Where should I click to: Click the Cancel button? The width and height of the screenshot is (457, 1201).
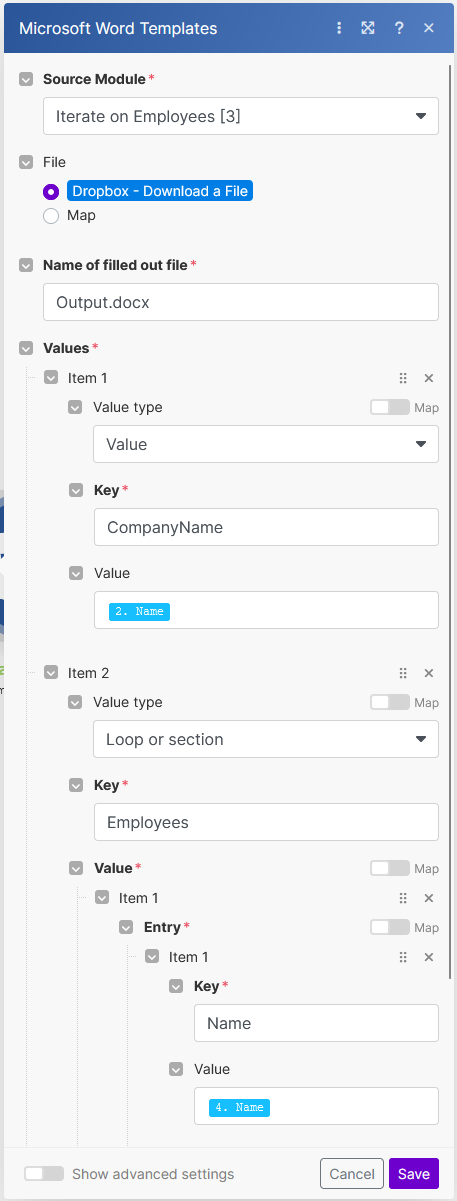tap(352, 1174)
